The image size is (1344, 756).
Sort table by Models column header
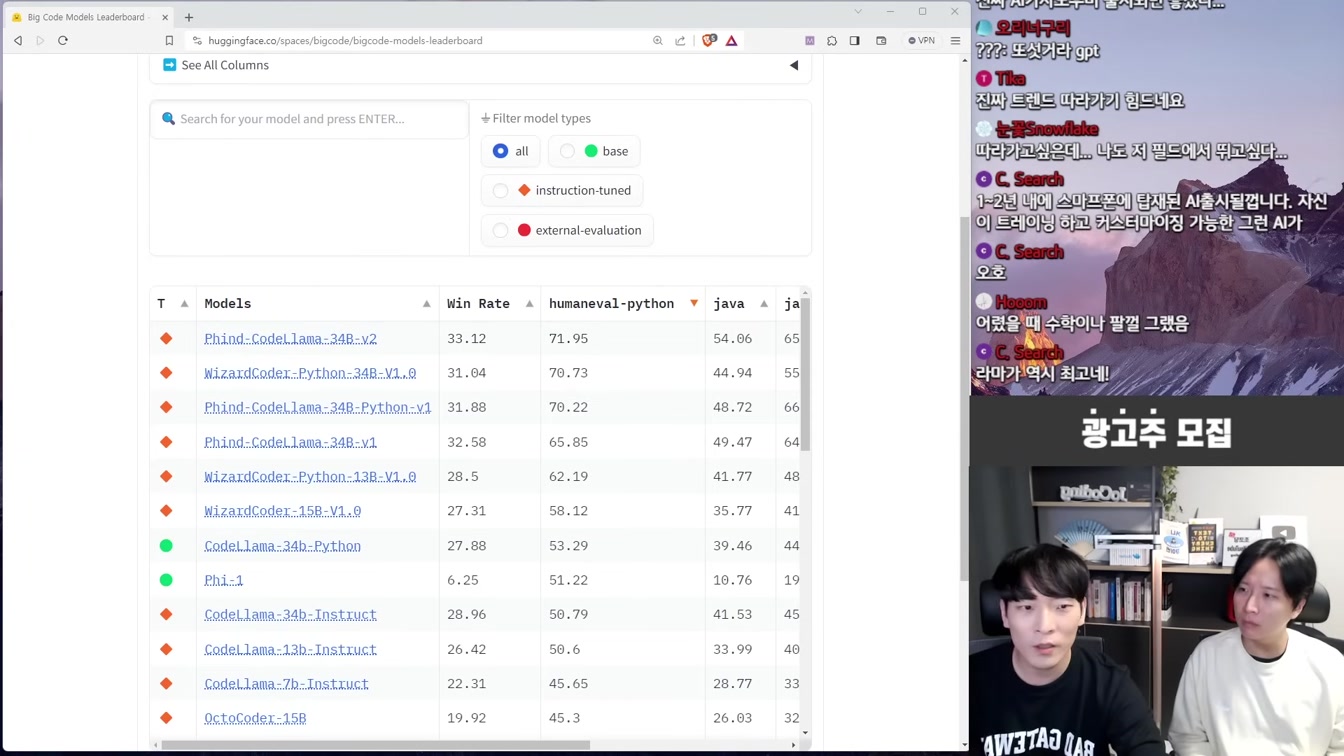[x=318, y=304]
